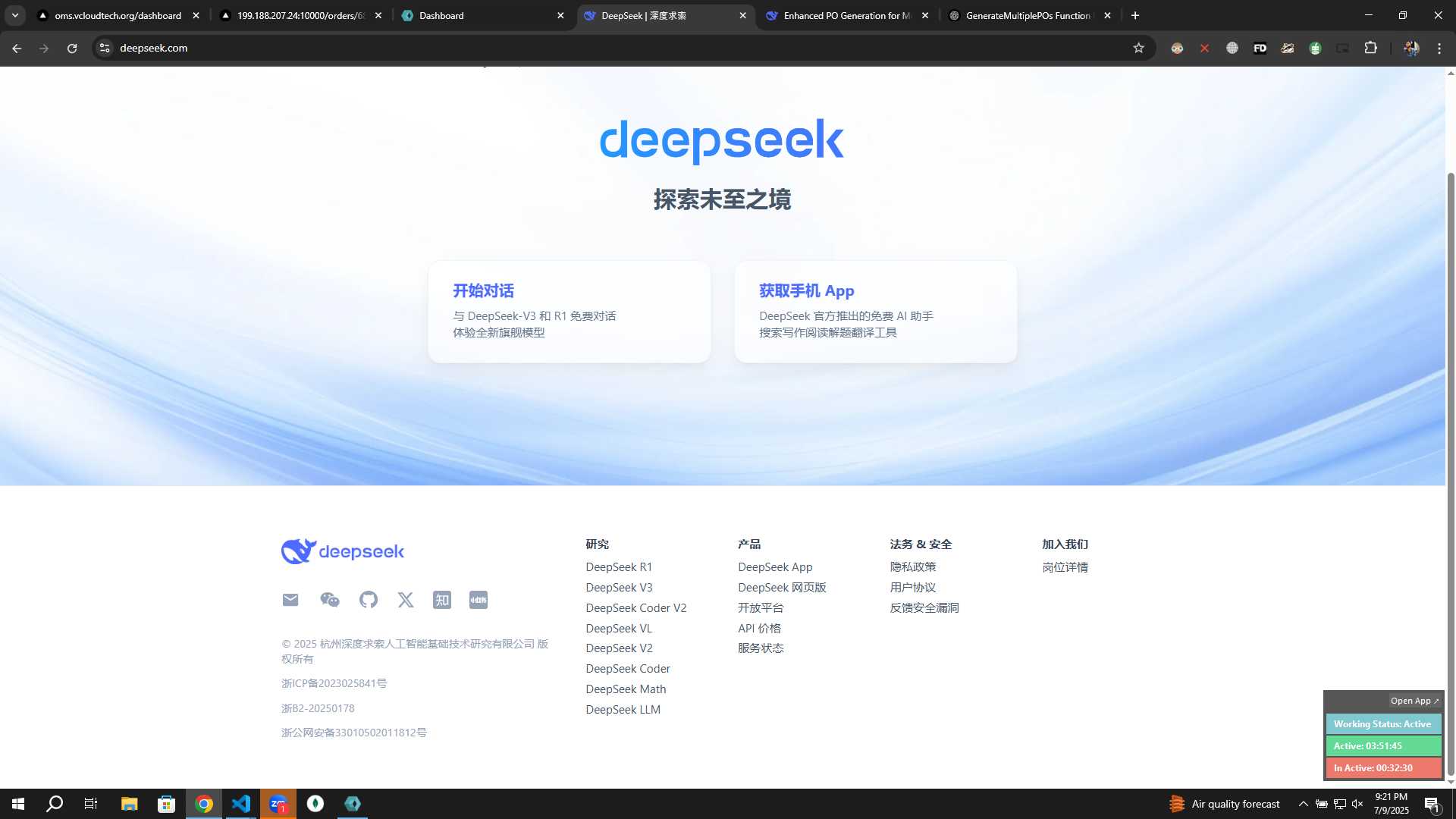Click the 获取手机 App card
Image resolution: width=1456 pixels, height=819 pixels.
pyautogui.click(x=876, y=312)
